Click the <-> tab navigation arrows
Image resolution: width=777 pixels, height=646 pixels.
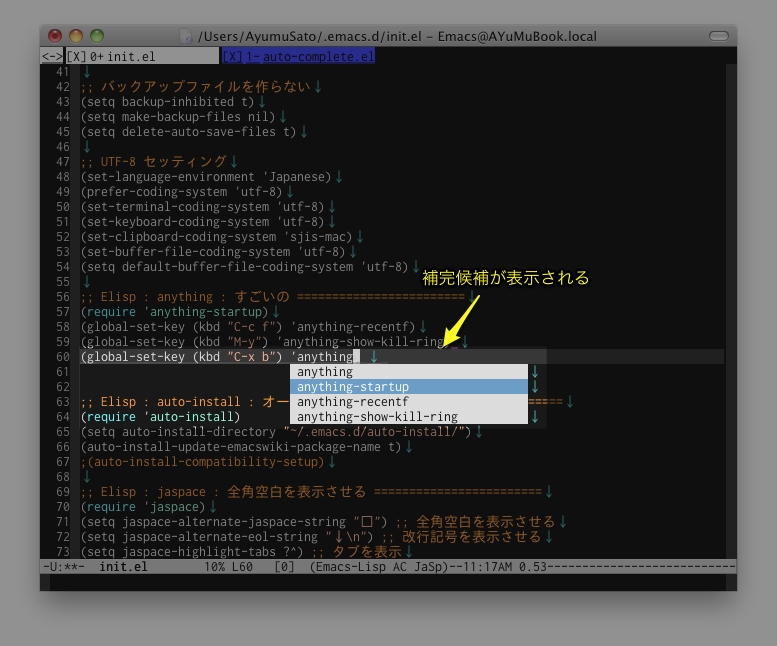coord(52,57)
